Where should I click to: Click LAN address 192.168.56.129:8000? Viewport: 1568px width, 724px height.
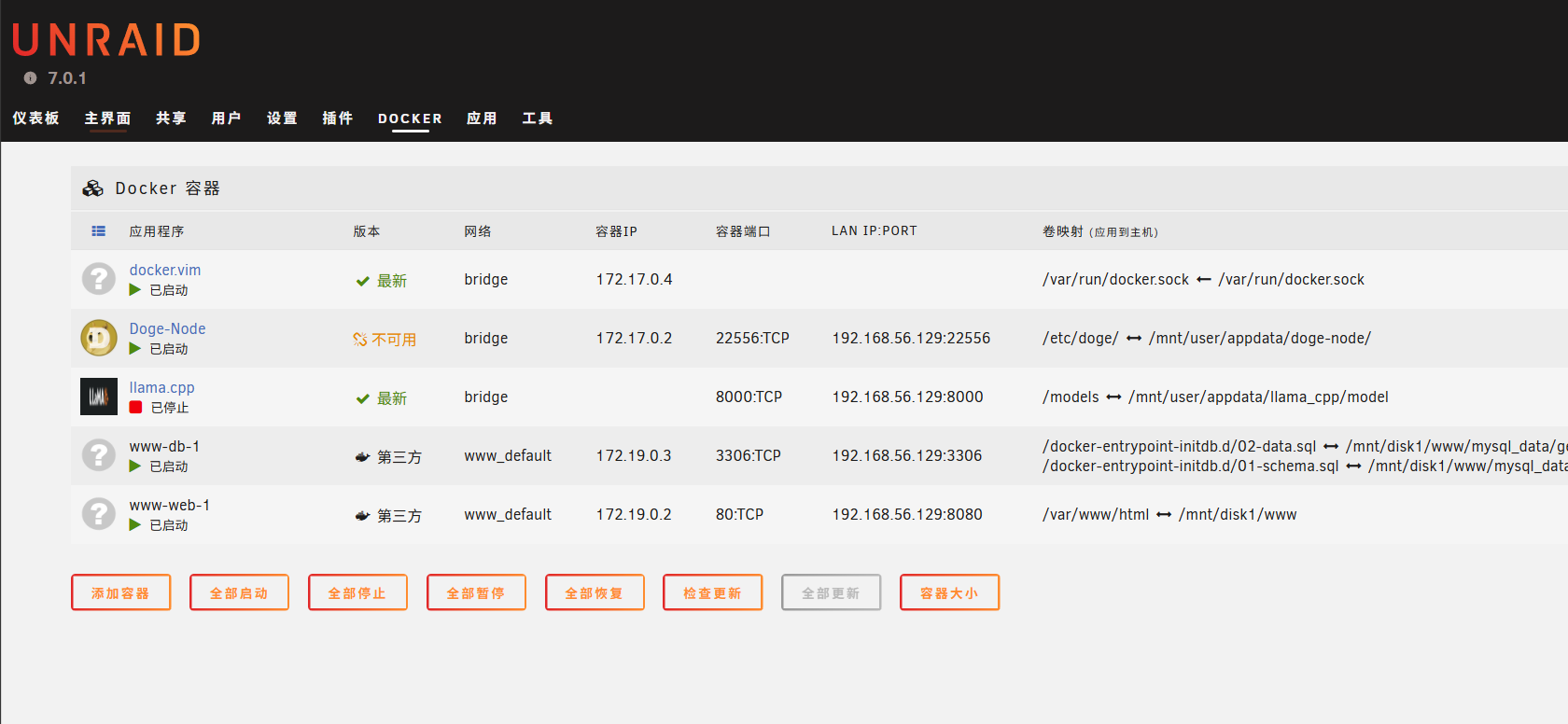pos(907,397)
